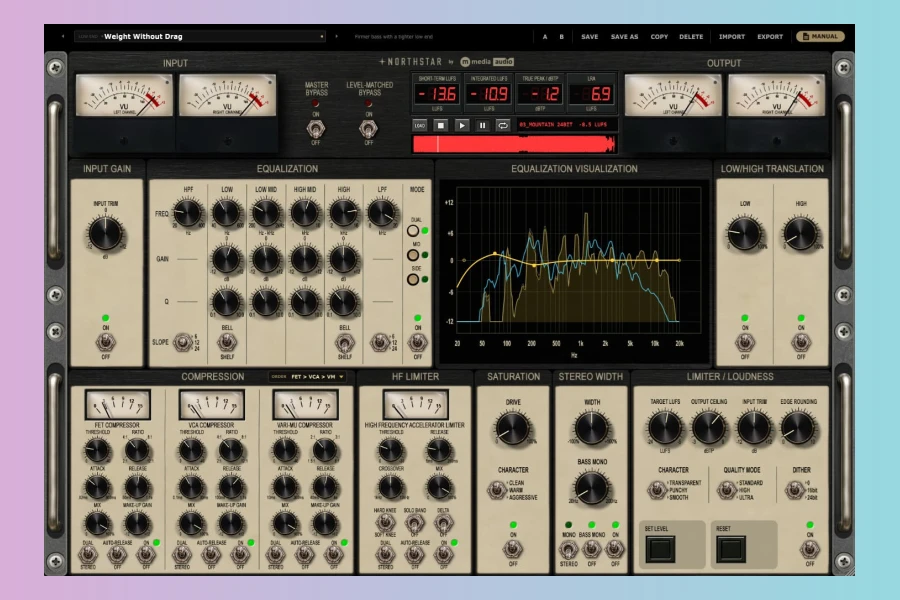Open the MANUAL document button
900x600 pixels.
pos(820,36)
